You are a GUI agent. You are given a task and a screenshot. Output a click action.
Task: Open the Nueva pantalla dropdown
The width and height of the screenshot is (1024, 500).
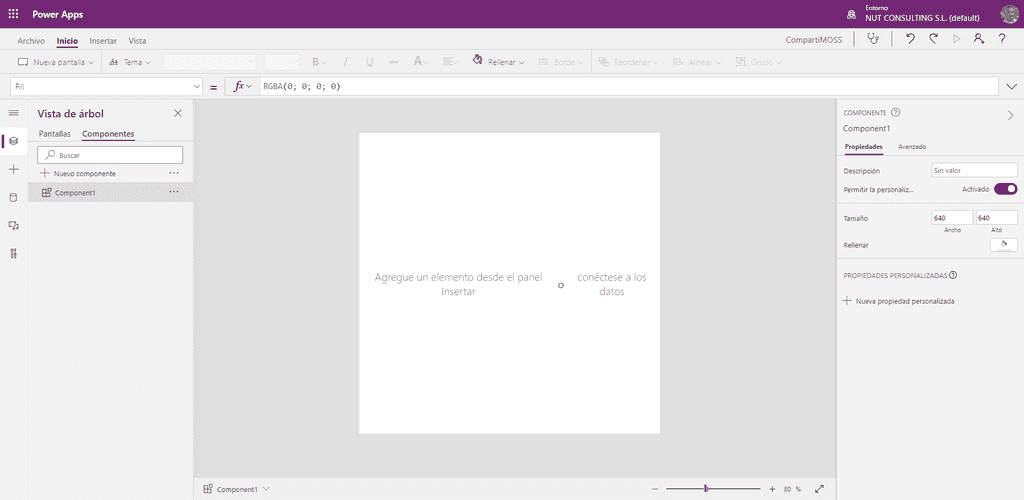click(x=56, y=63)
